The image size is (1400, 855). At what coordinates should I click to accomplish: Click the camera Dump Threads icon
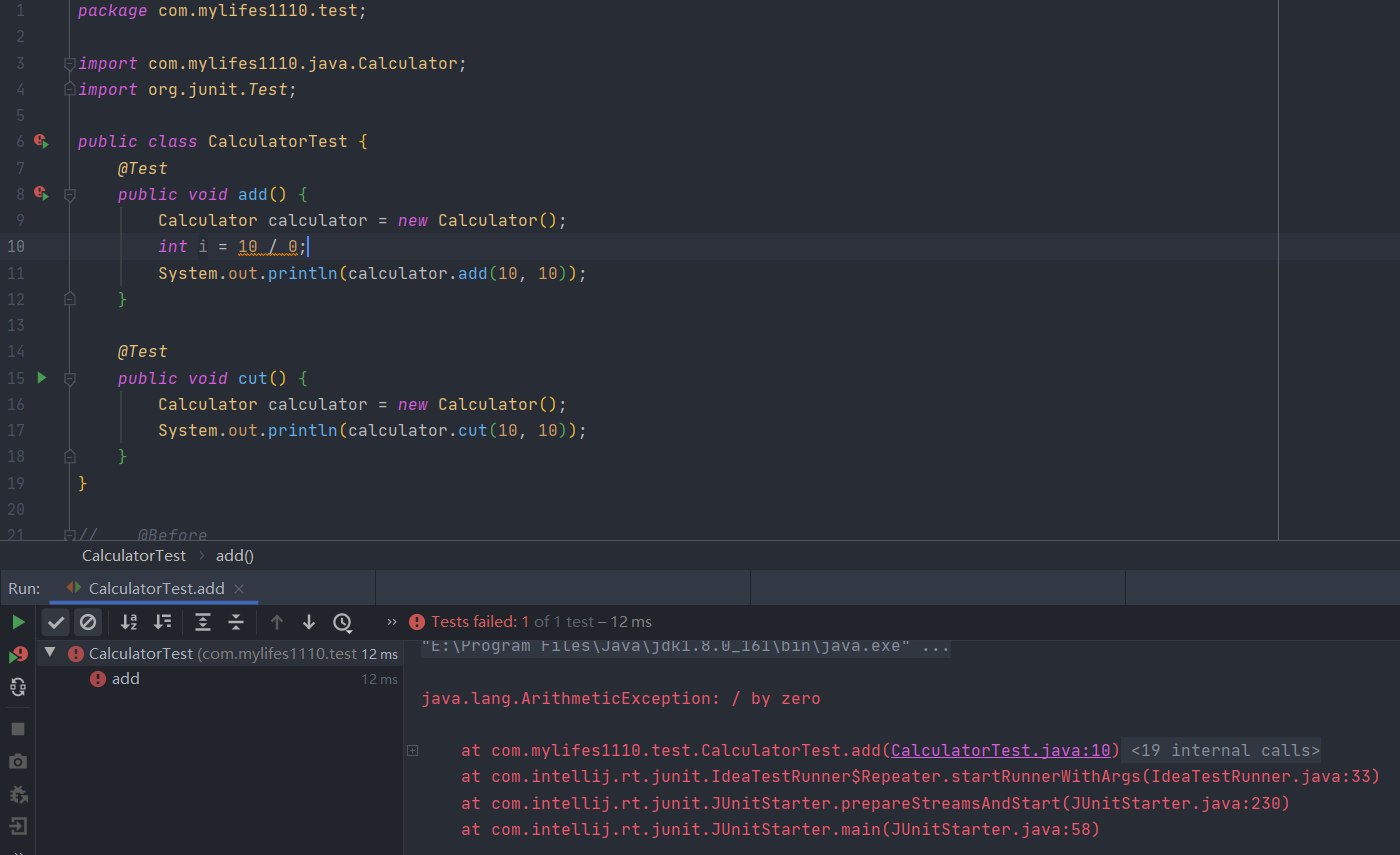(x=18, y=761)
